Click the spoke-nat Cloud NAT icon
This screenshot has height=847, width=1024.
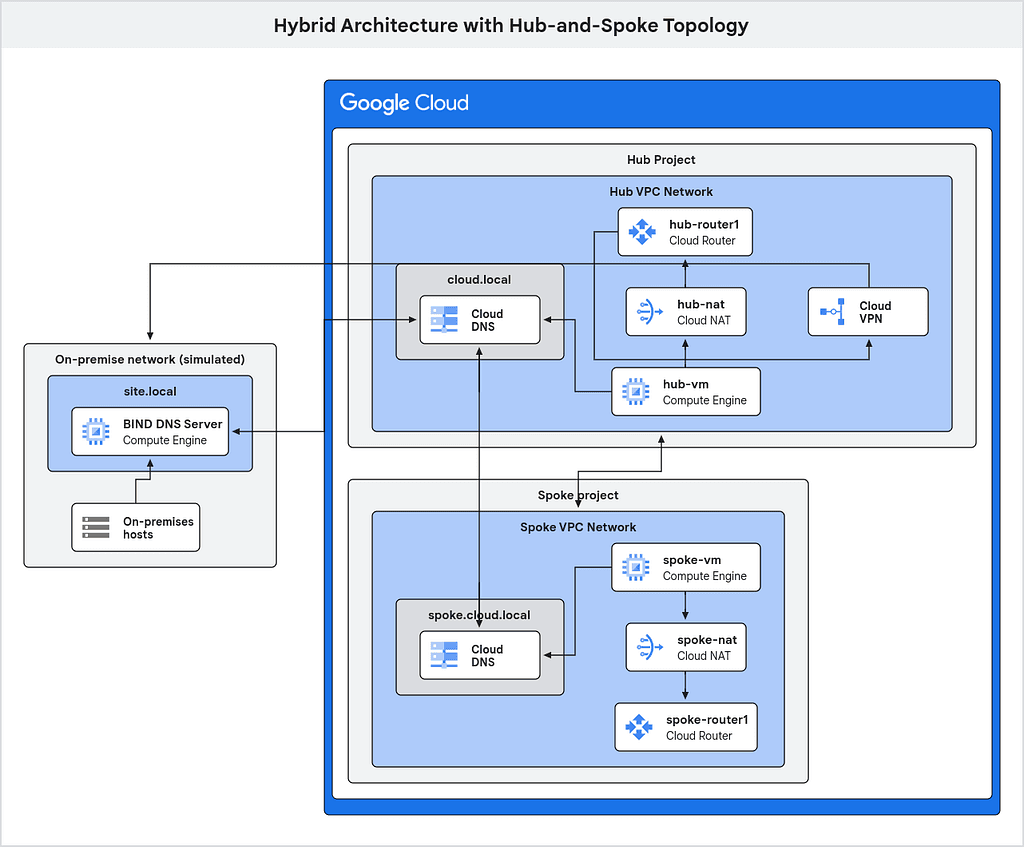pyautogui.click(x=649, y=647)
